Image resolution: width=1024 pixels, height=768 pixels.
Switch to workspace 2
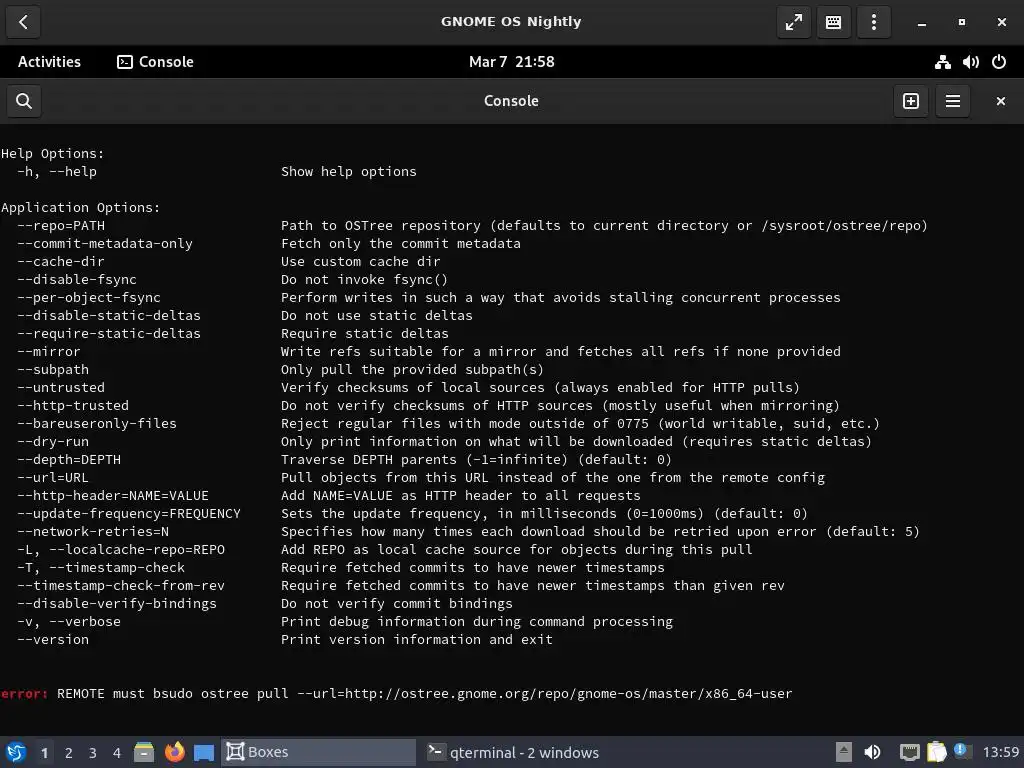tap(69, 753)
